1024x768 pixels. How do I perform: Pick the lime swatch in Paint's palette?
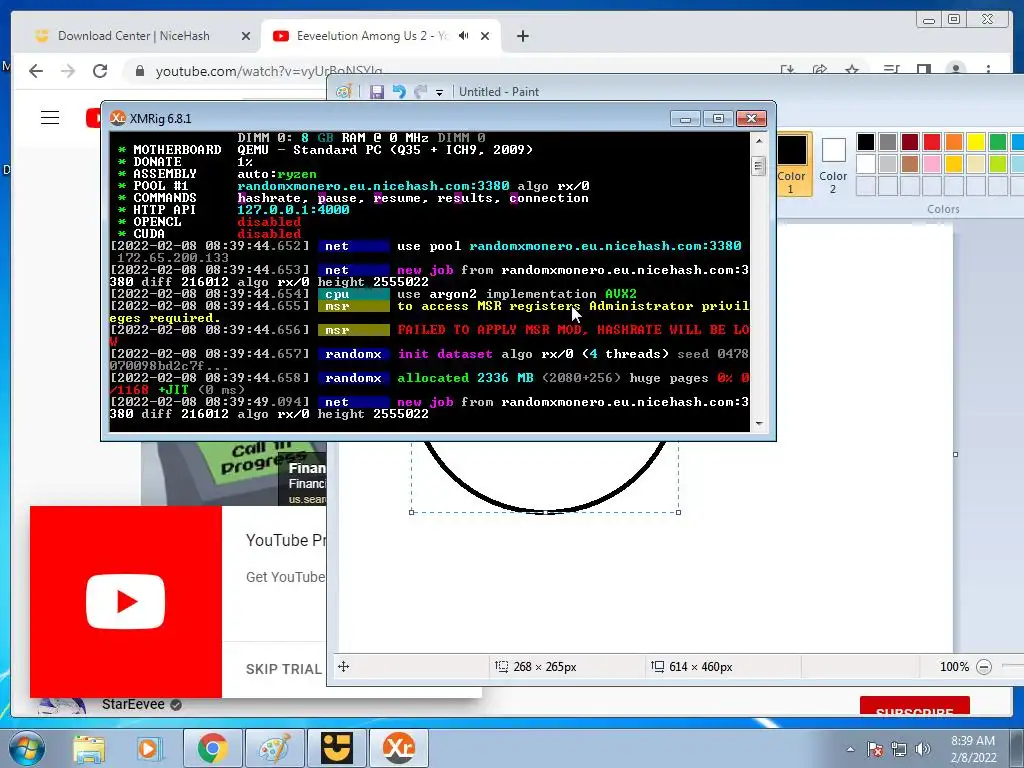point(998,164)
